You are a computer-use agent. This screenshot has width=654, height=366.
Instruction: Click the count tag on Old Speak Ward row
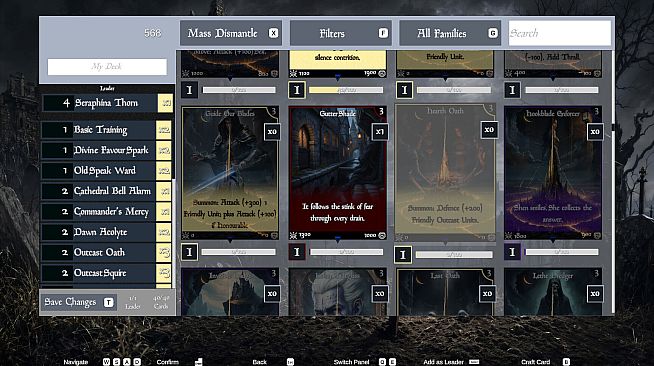[x=164, y=171]
